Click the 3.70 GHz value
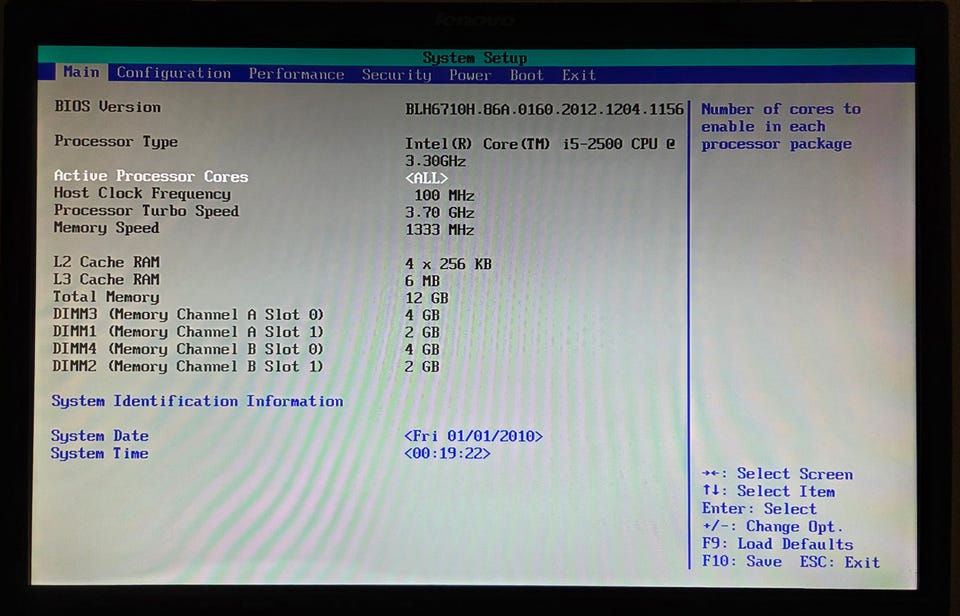The height and width of the screenshot is (616, 960). pos(440,212)
